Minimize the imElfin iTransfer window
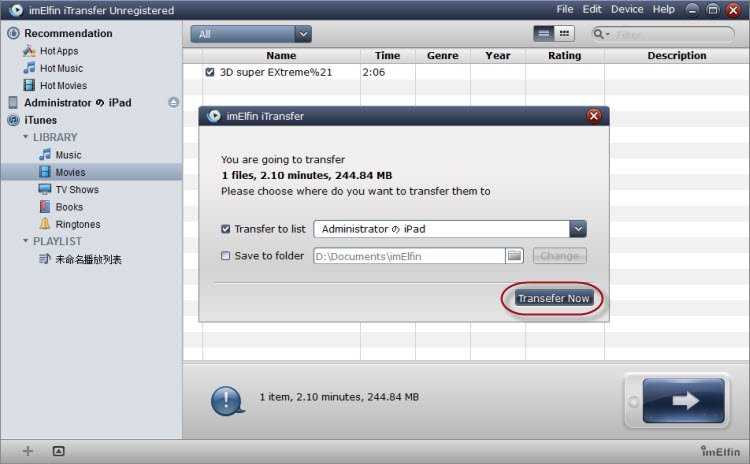This screenshot has width=750, height=464. [x=692, y=10]
